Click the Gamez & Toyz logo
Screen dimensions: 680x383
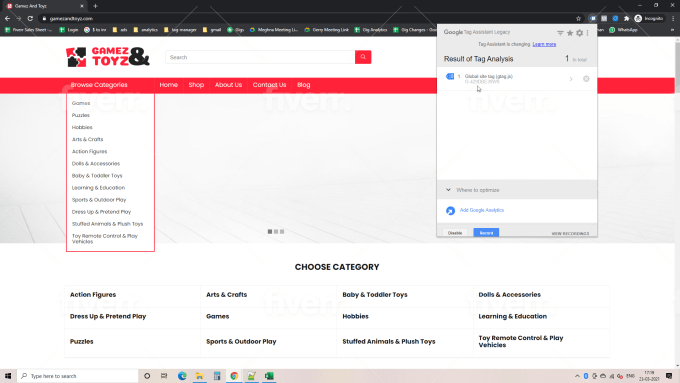108,57
